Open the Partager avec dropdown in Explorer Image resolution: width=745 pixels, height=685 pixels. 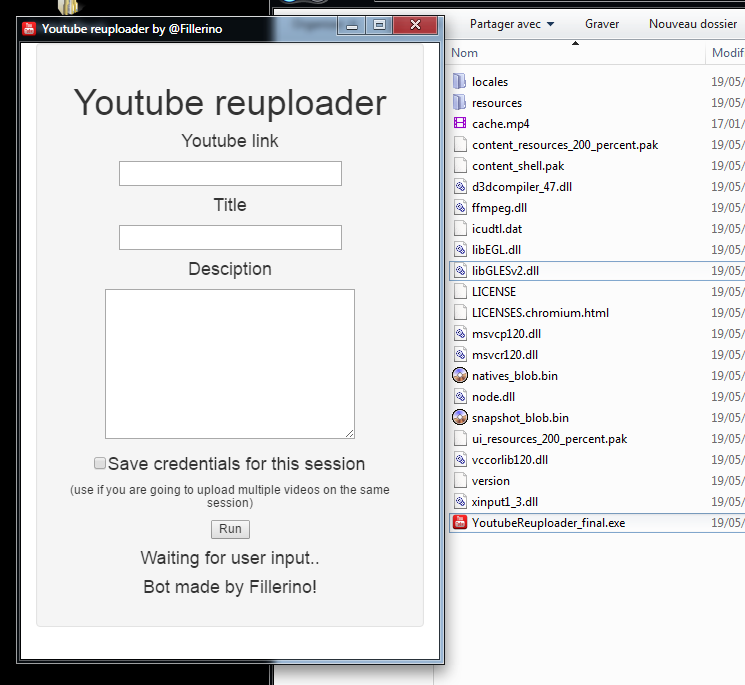512,24
